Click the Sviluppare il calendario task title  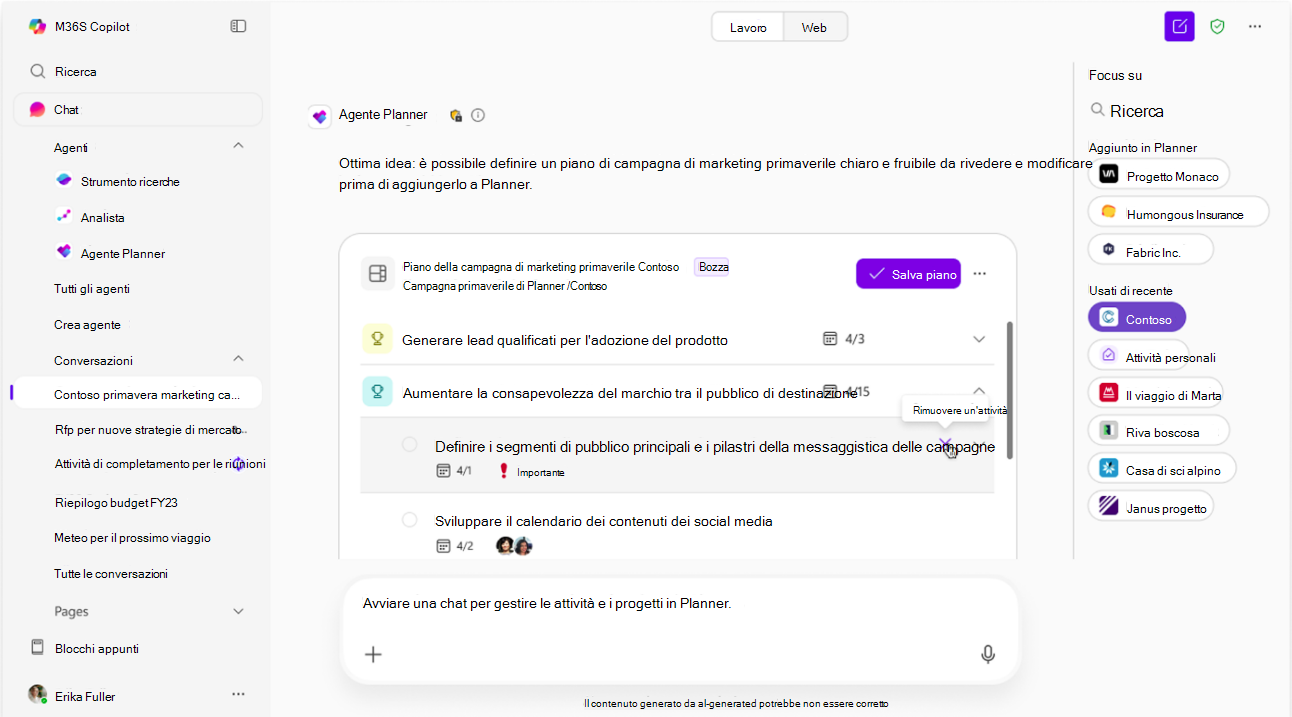point(604,521)
